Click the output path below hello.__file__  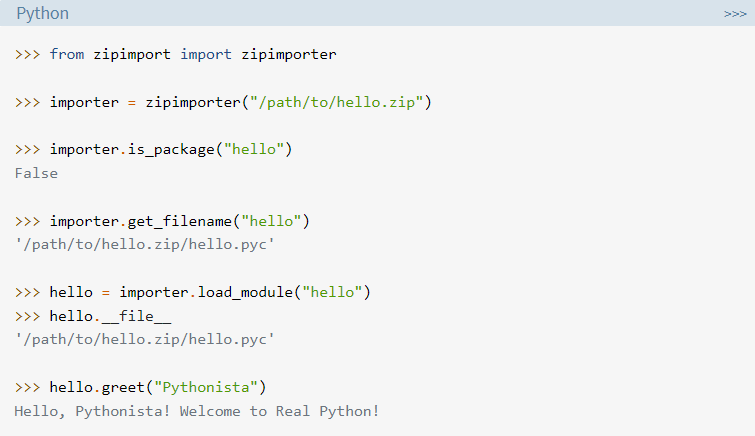pos(144,340)
